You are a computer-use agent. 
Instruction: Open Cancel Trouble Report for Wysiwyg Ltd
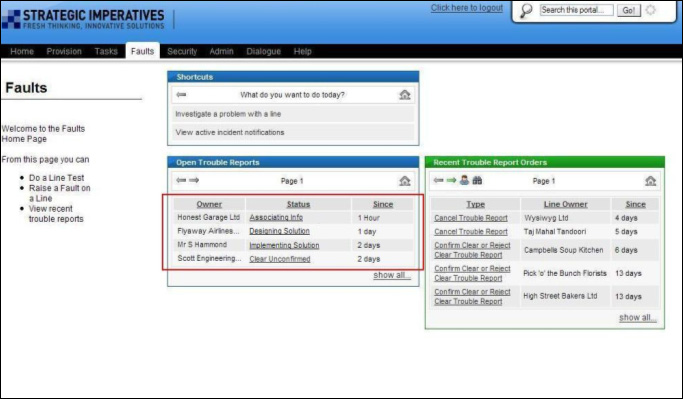click(x=471, y=218)
